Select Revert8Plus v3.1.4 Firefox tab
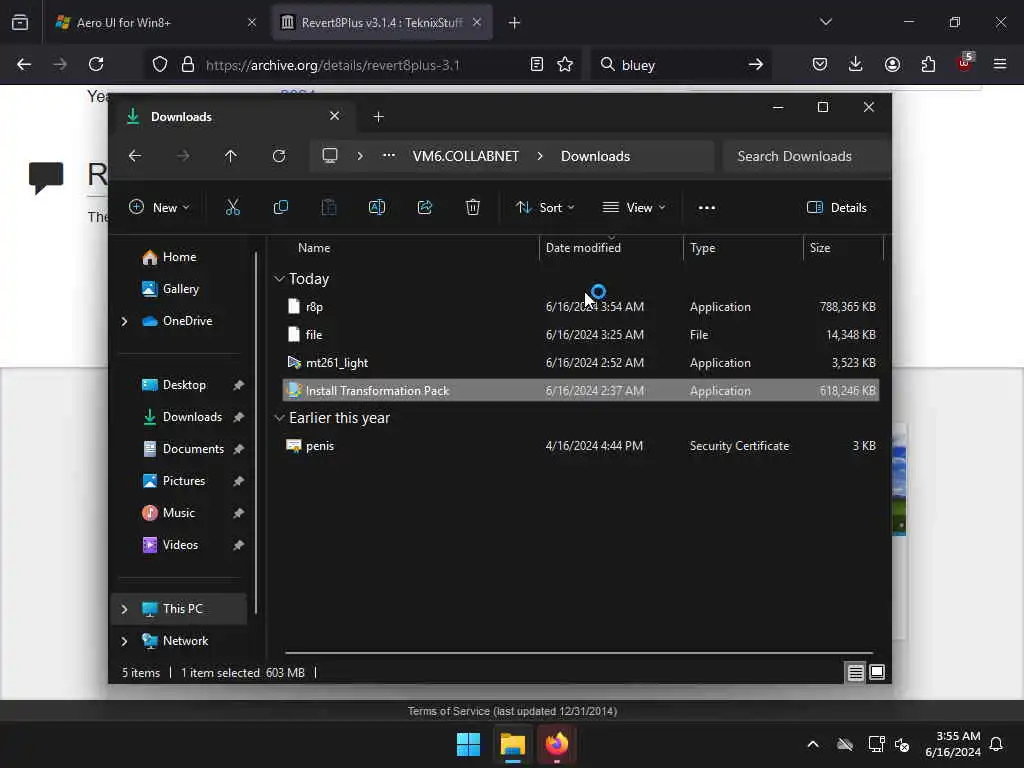The width and height of the screenshot is (1024, 768). pyautogui.click(x=381, y=23)
